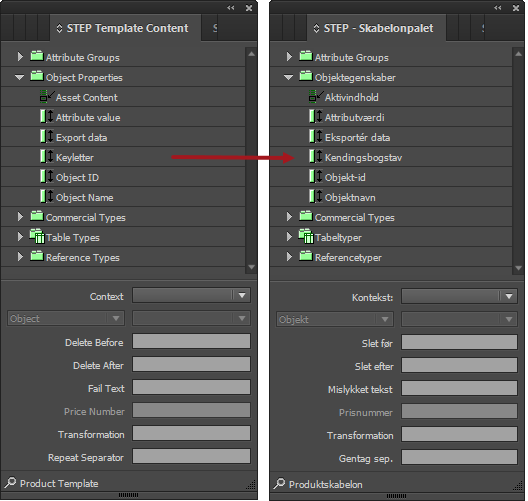
Task: Click the Delete Before input field
Action: pyautogui.click(x=191, y=341)
